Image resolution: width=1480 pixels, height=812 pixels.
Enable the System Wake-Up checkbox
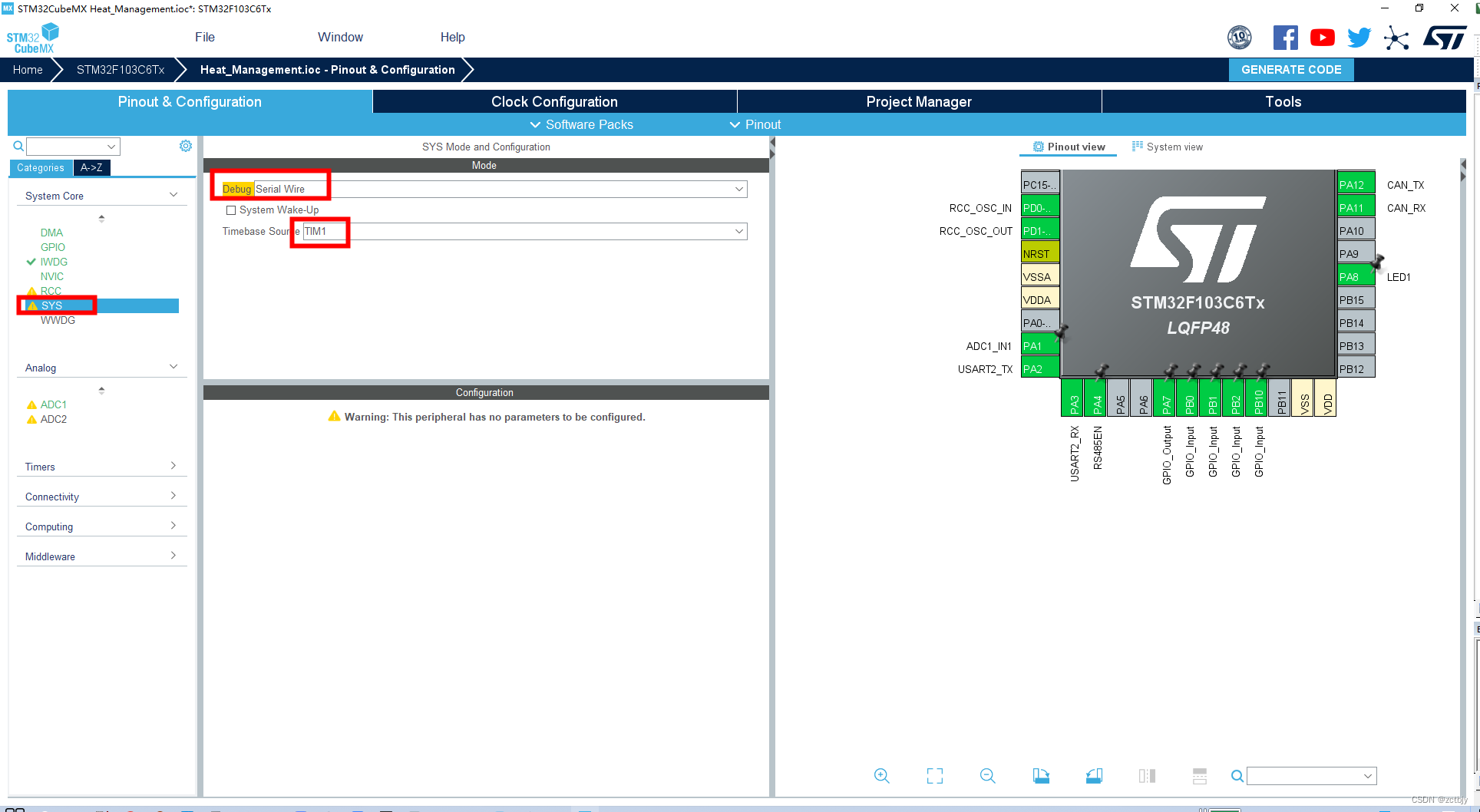(x=231, y=210)
